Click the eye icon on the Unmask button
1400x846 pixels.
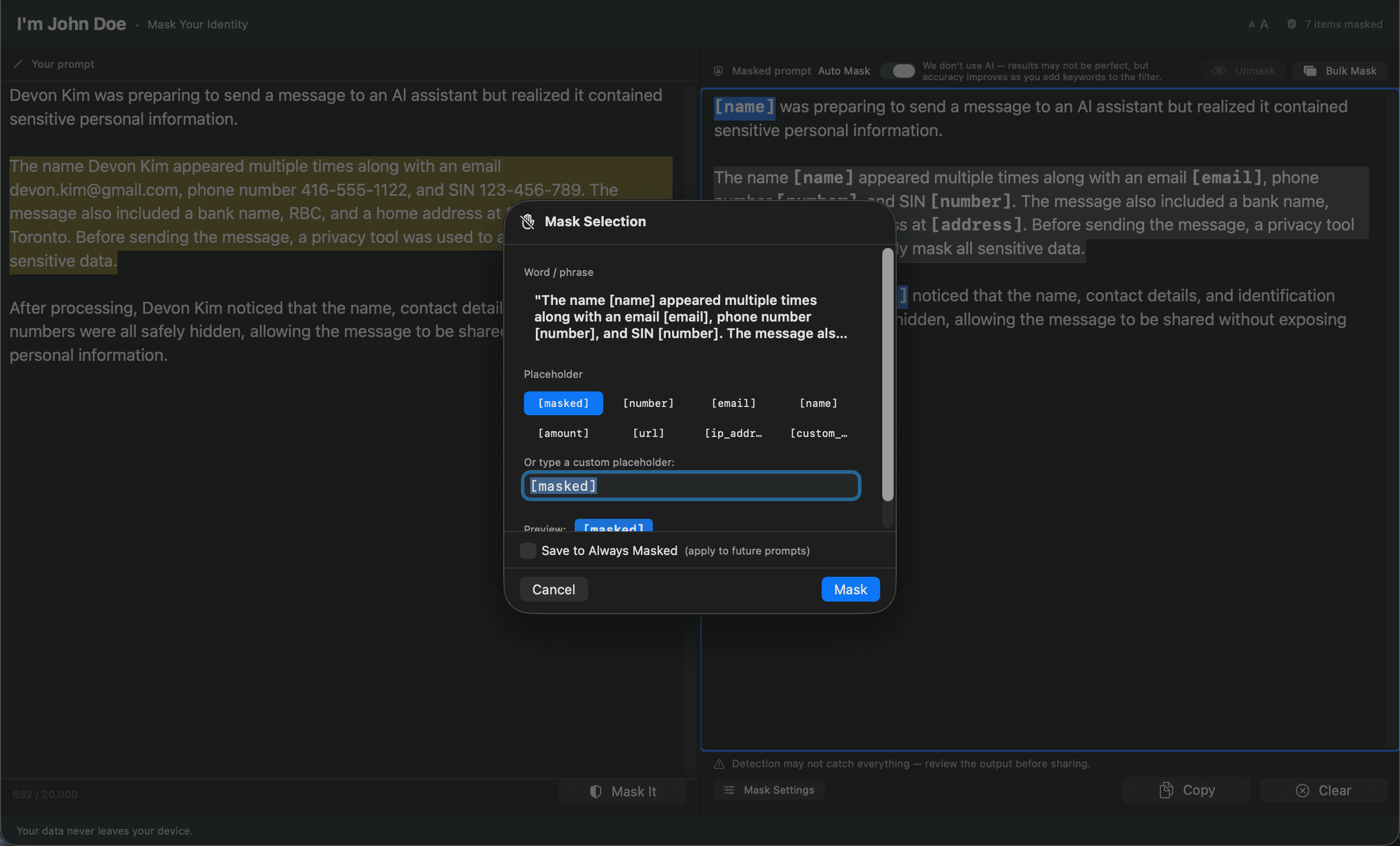[1219, 70]
